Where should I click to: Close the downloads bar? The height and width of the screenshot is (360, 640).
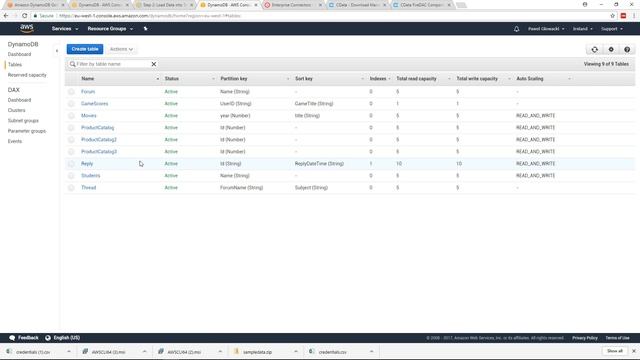tap(633, 351)
